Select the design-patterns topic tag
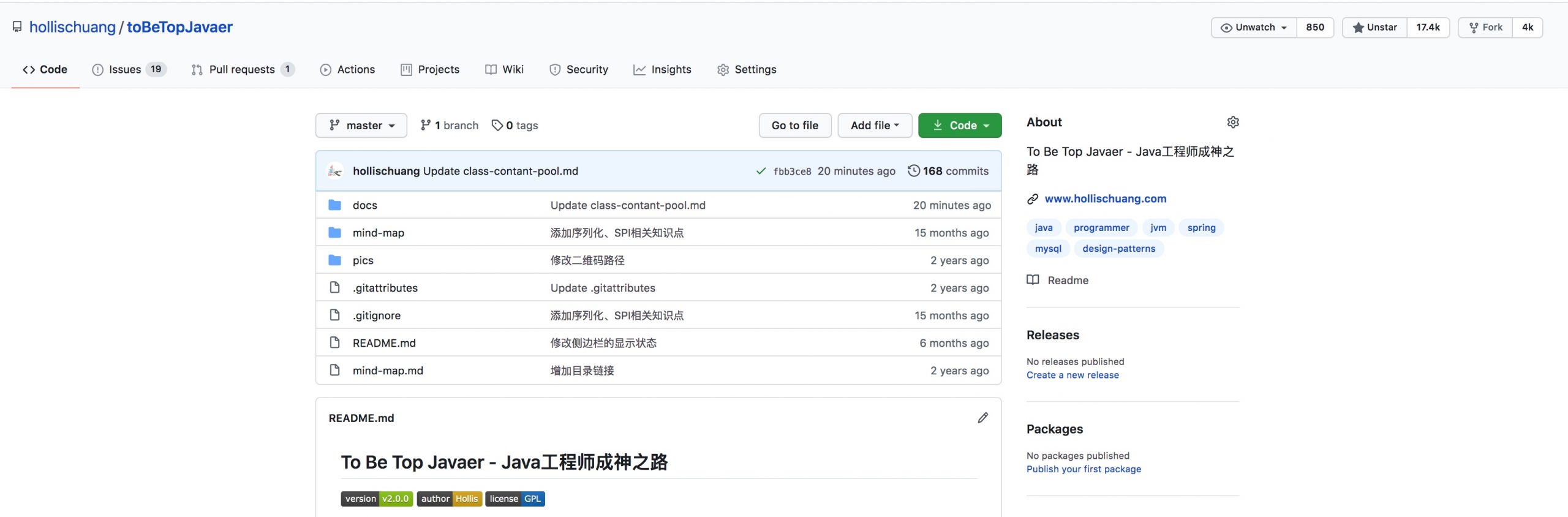Screen dimensions: 1568x517 point(1118,249)
